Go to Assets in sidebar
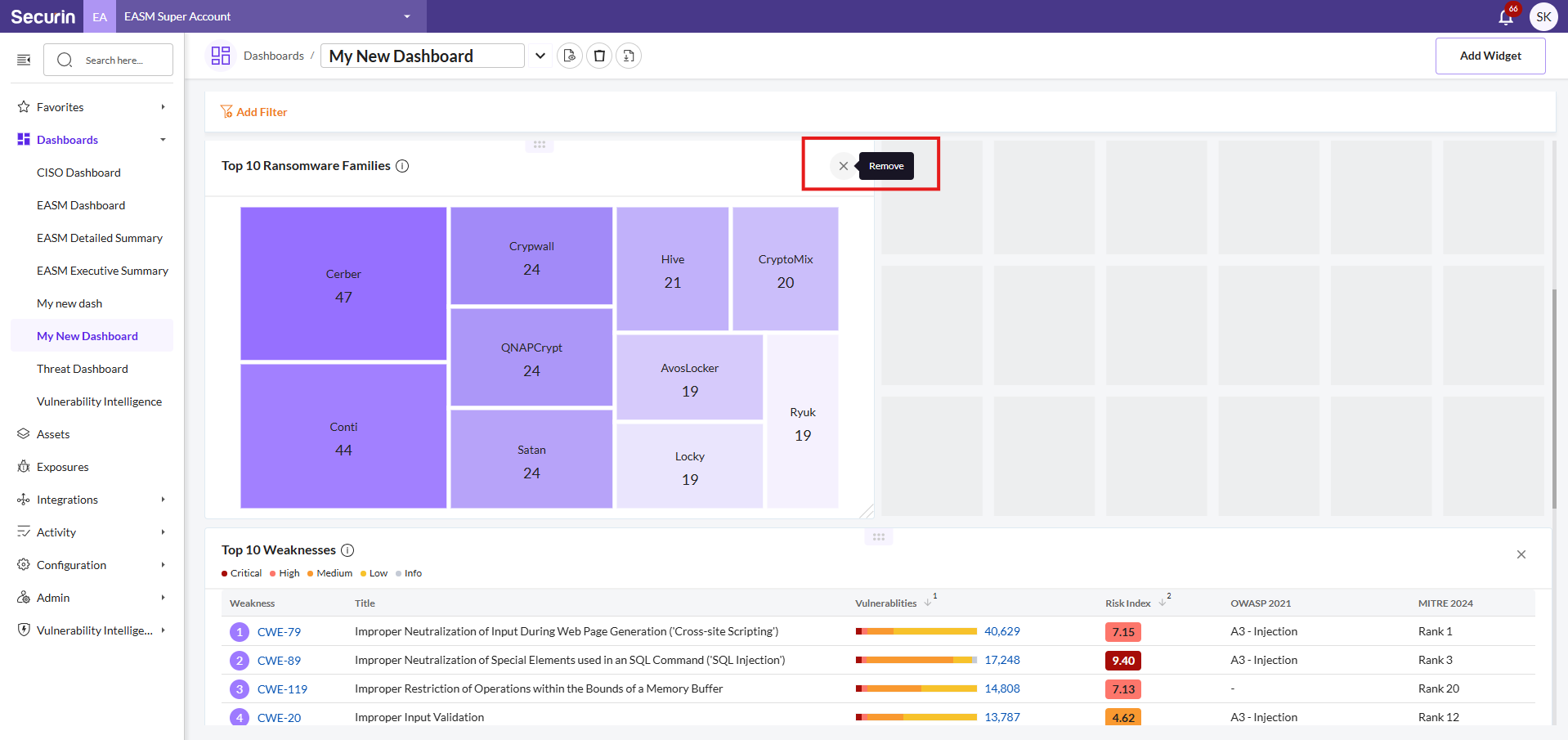 [x=53, y=434]
